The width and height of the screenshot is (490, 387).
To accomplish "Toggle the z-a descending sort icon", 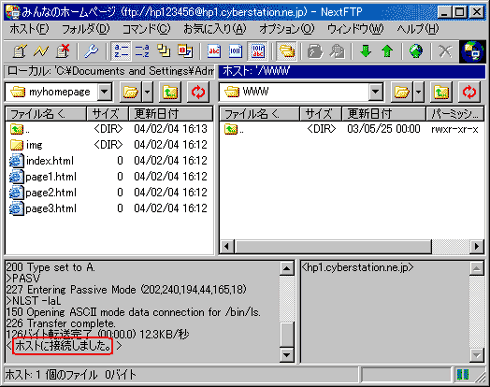I will pyautogui.click(x=142, y=51).
